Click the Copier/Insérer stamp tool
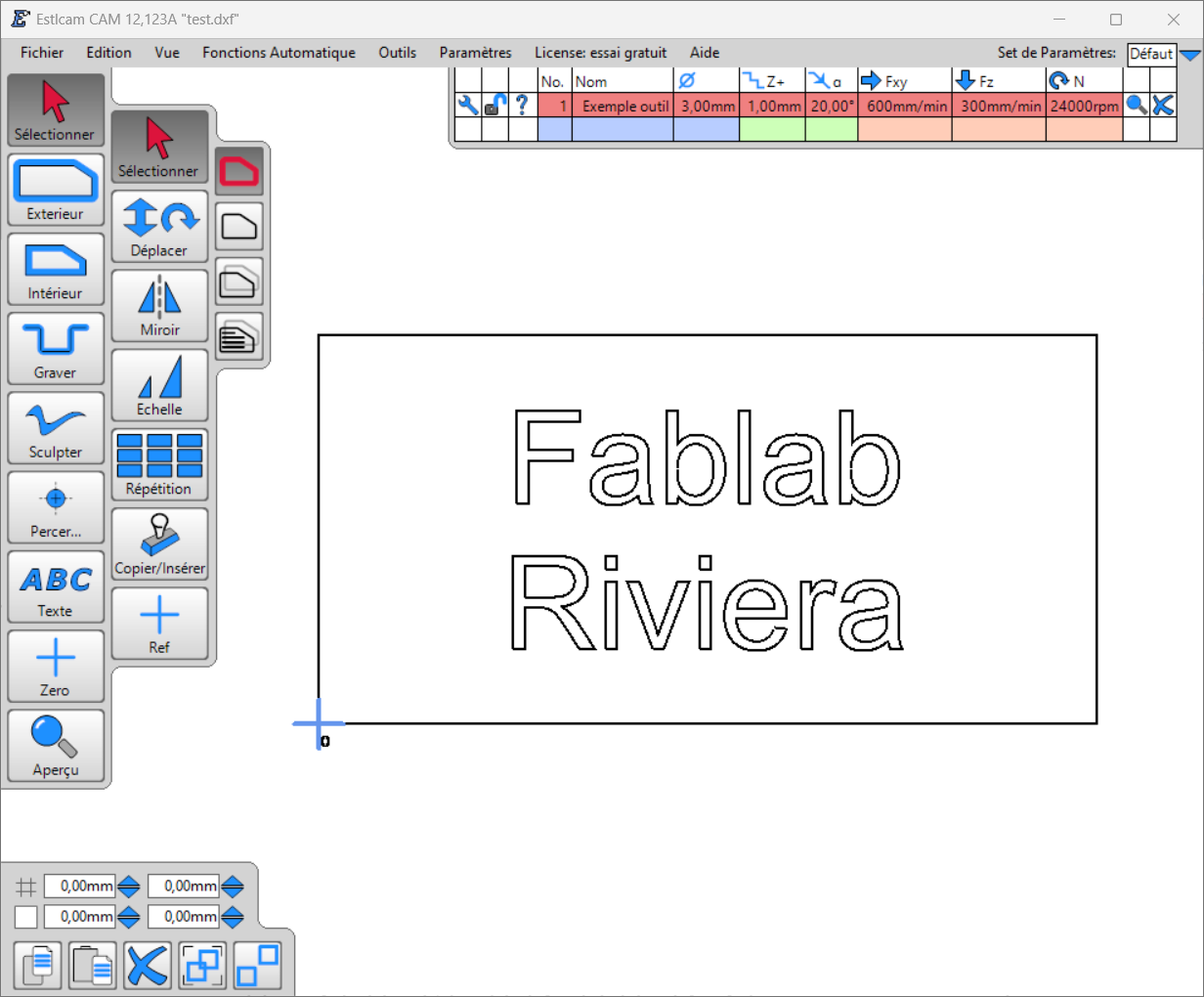Viewport: 1204px width, 997px height. pos(159,543)
